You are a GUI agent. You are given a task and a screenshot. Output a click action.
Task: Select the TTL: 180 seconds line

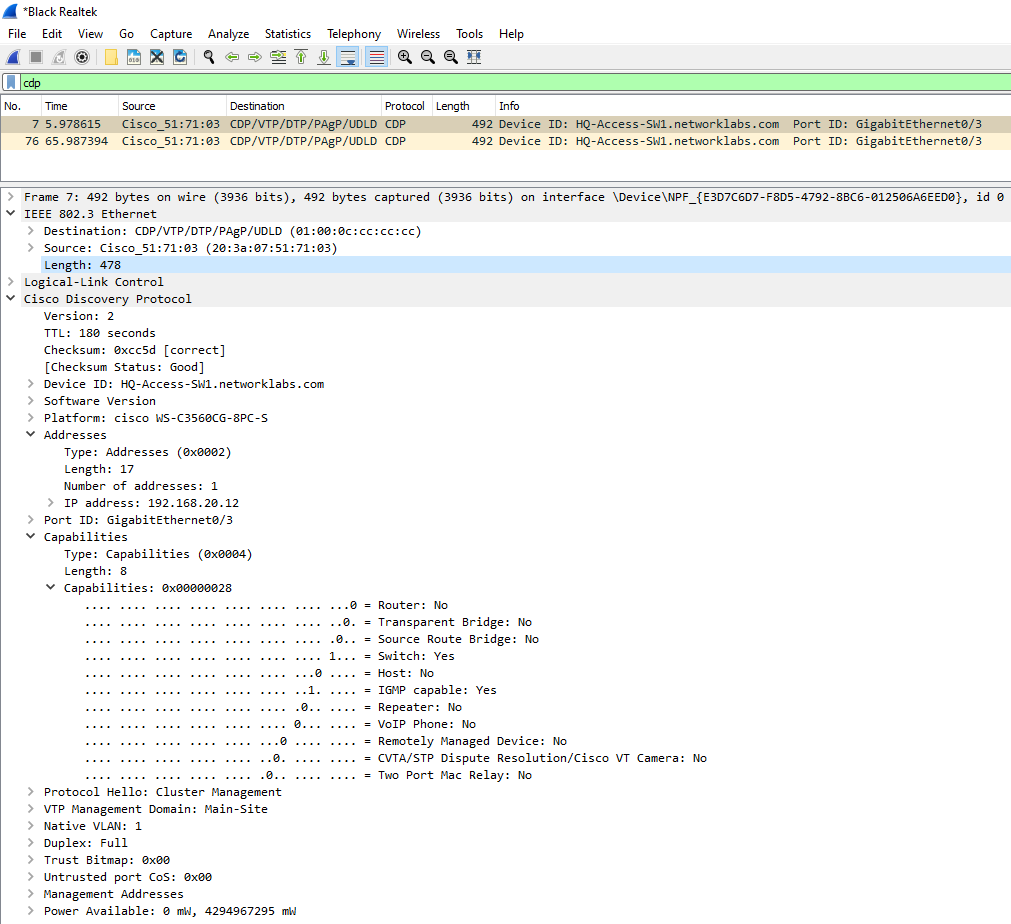pos(99,333)
